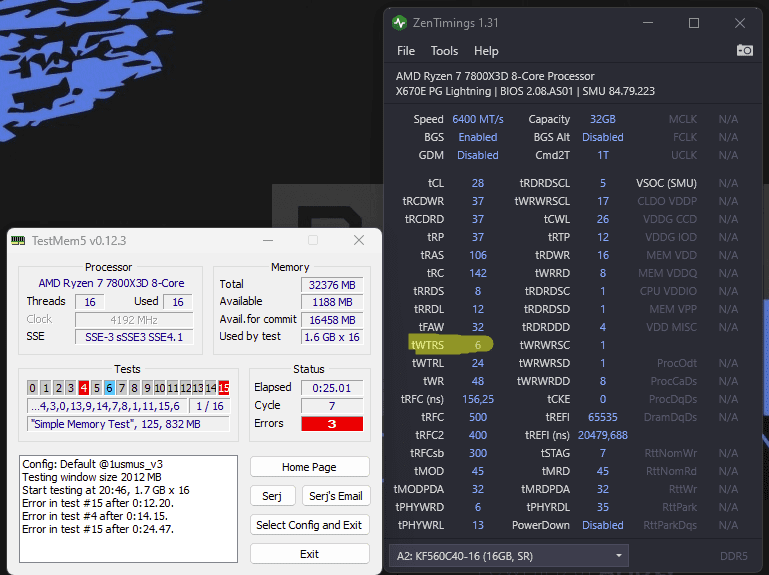Screen dimensions: 769x575
Task: Click the GDM value Disabled
Action: (x=478, y=155)
